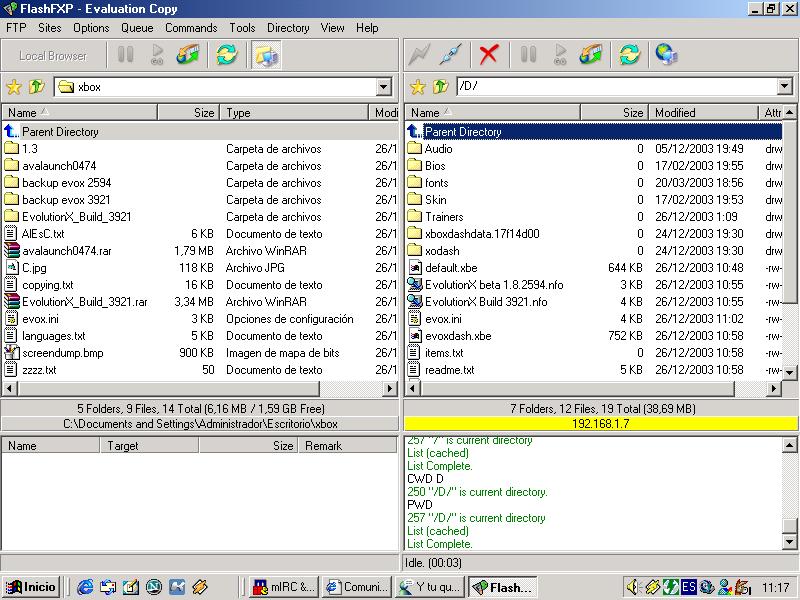Image resolution: width=800 pixels, height=600 pixels.
Task: Select the remote evoxdash.xbe file
Action: [x=458, y=336]
